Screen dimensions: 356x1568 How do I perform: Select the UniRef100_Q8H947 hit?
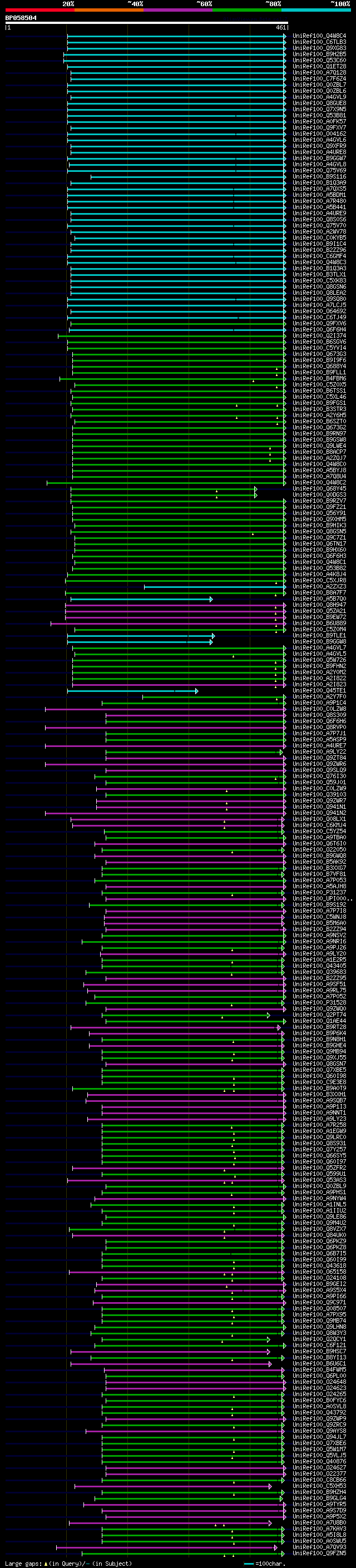point(319,605)
